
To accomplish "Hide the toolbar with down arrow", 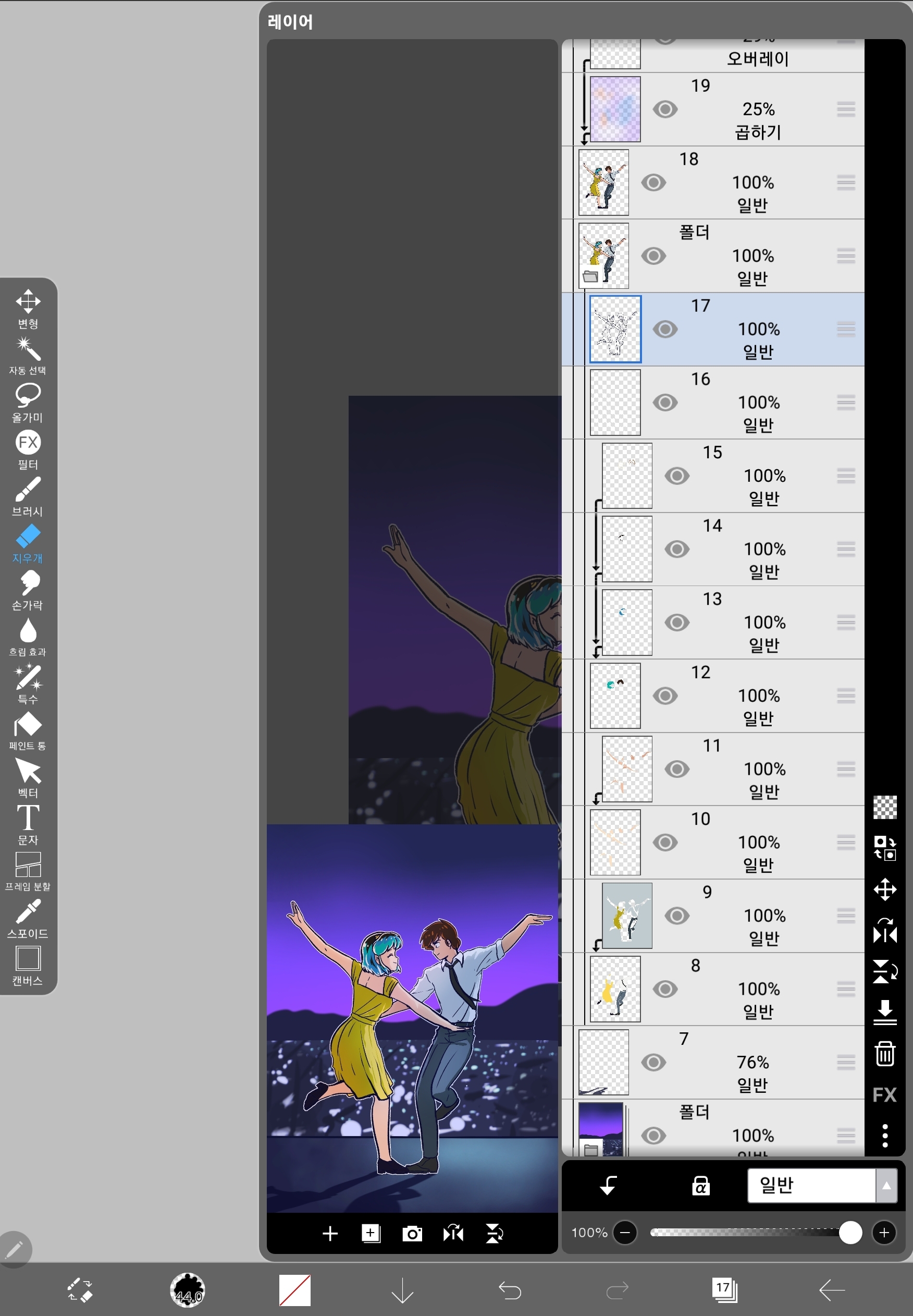I will (402, 1290).
